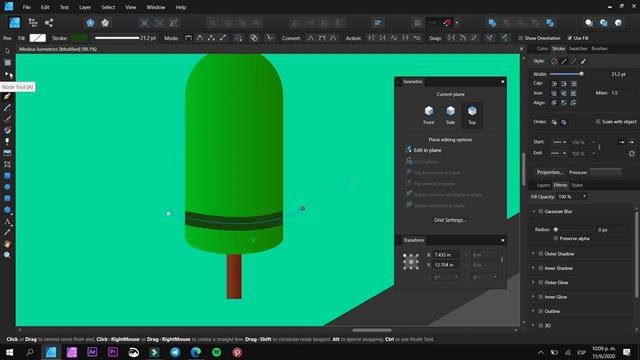This screenshot has height=360, width=640.
Task: Switch to Pixel Persona icon
Action: (x=33, y=22)
